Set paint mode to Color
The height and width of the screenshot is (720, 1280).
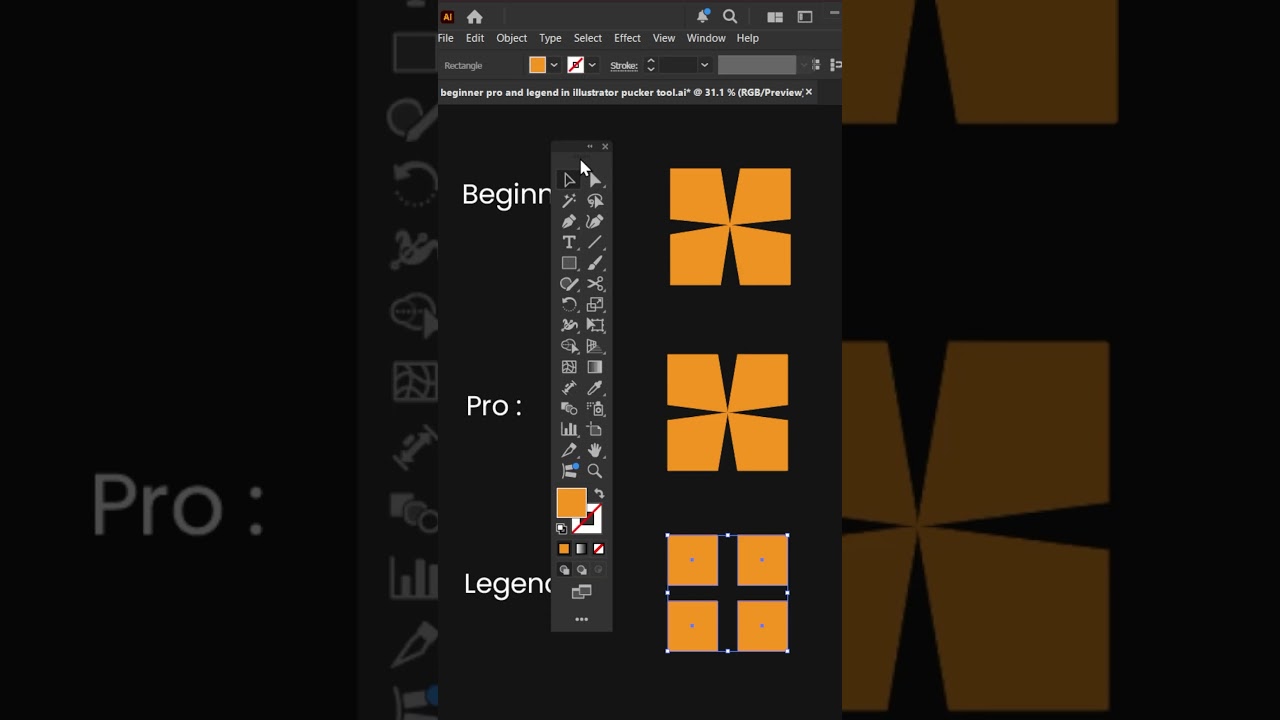tap(564, 549)
